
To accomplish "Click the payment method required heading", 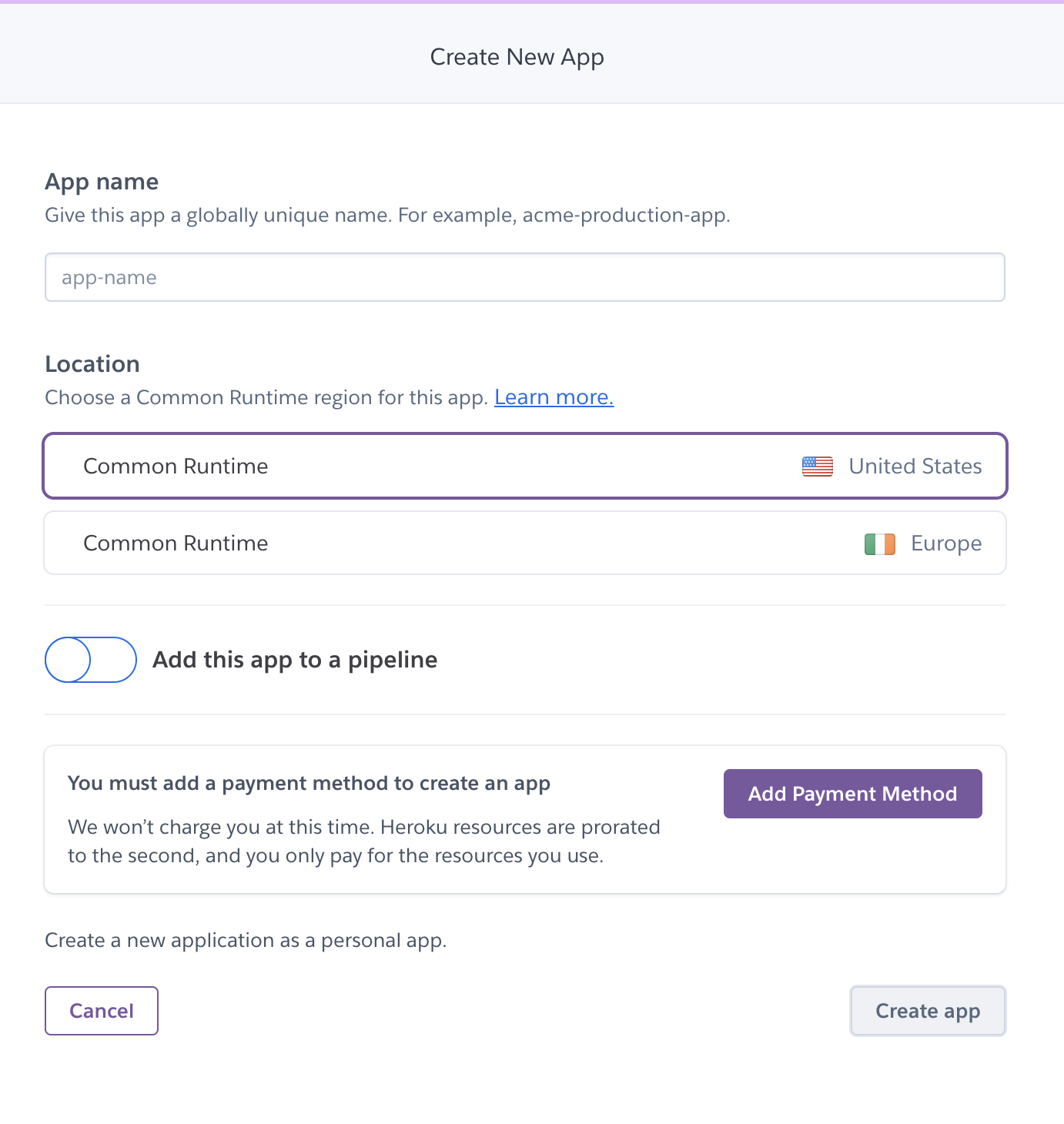I will tap(309, 784).
